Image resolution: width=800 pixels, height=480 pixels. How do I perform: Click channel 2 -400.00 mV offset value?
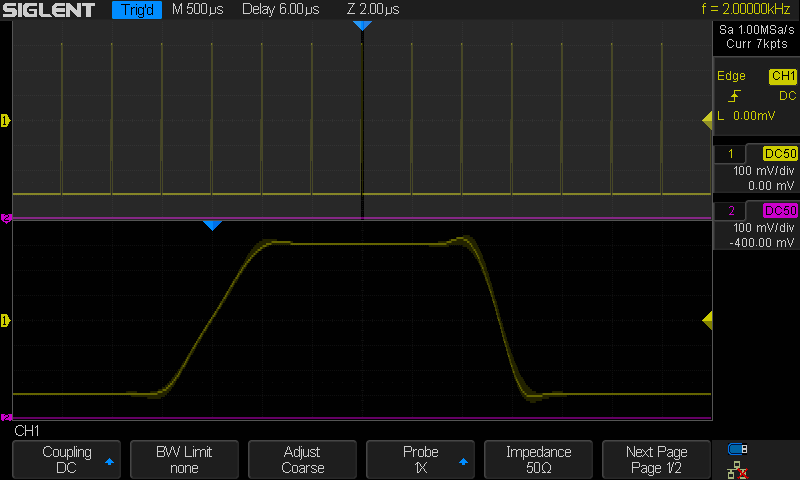[764, 243]
